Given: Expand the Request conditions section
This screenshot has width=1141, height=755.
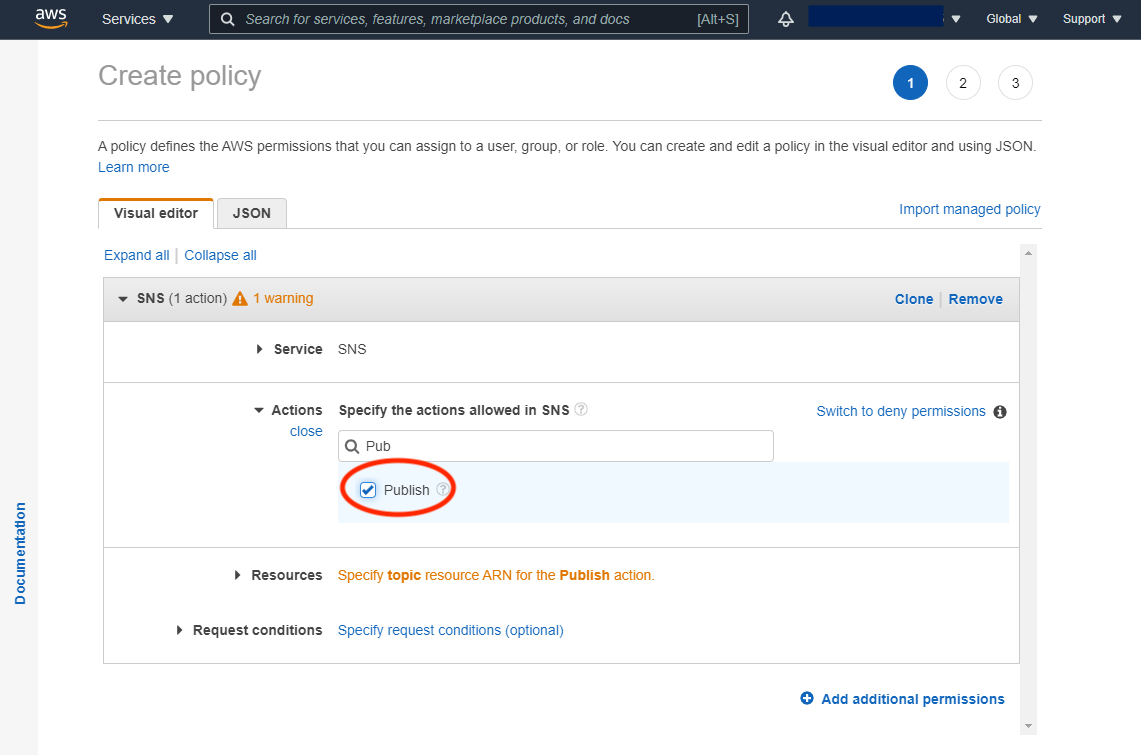Looking at the screenshot, I should 179,630.
